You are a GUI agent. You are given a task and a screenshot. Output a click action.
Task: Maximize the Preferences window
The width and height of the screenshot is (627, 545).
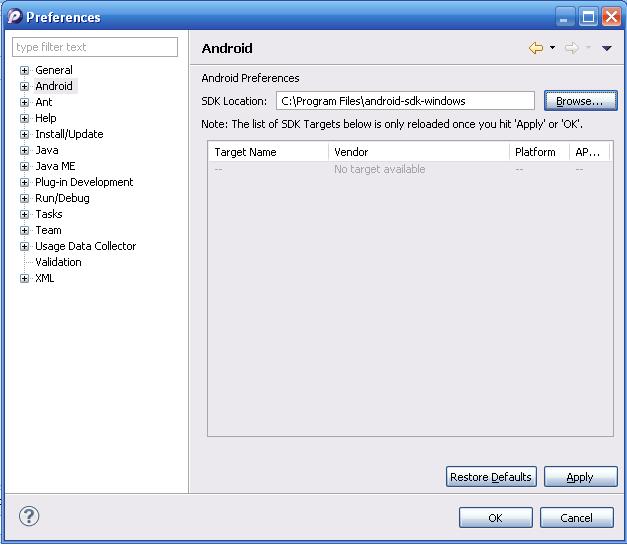tap(588, 17)
